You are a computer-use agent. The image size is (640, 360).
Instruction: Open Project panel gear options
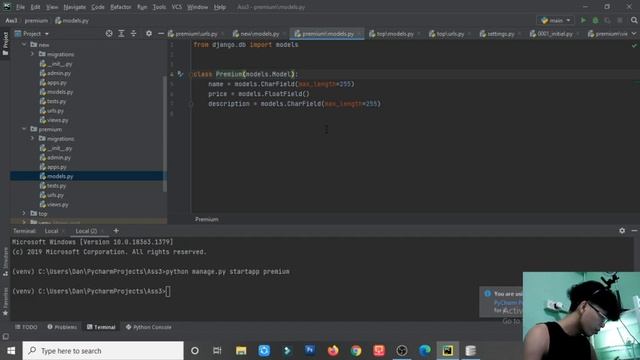[149, 33]
